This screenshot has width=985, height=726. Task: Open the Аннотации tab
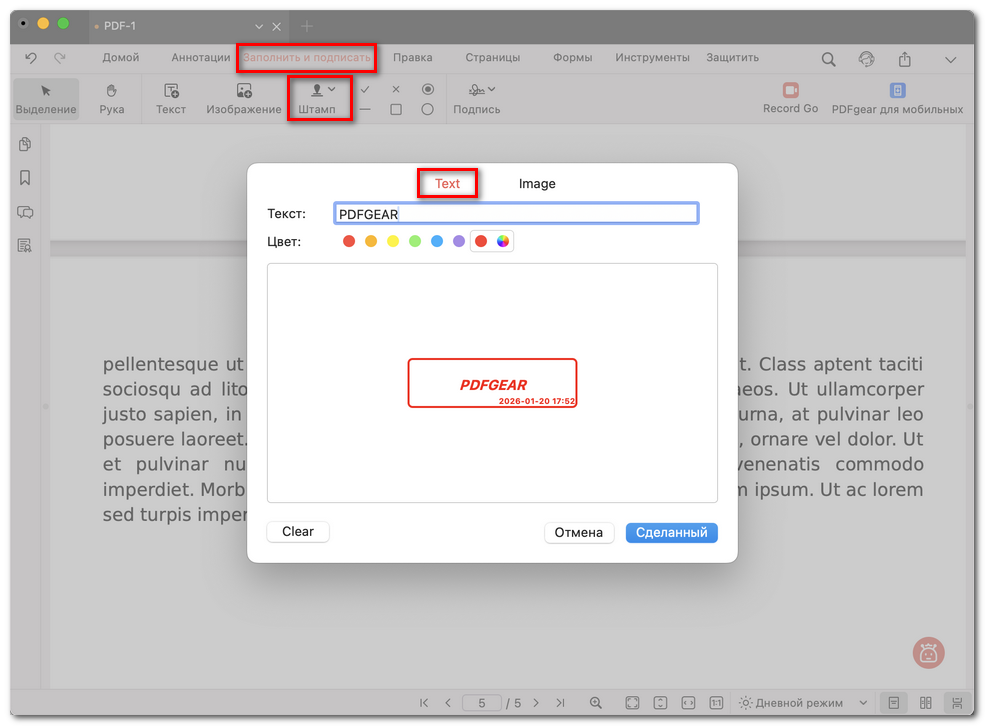coord(201,57)
